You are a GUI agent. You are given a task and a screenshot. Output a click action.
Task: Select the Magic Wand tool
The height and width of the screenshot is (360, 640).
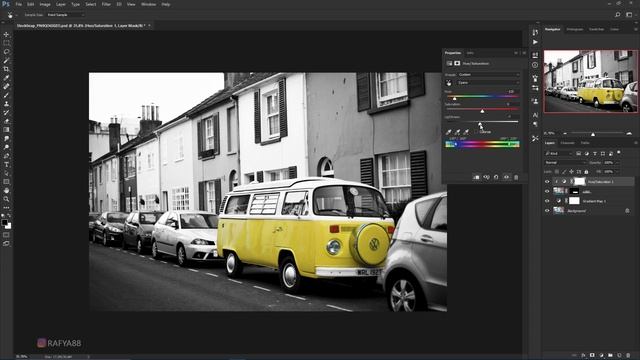click(x=6, y=60)
